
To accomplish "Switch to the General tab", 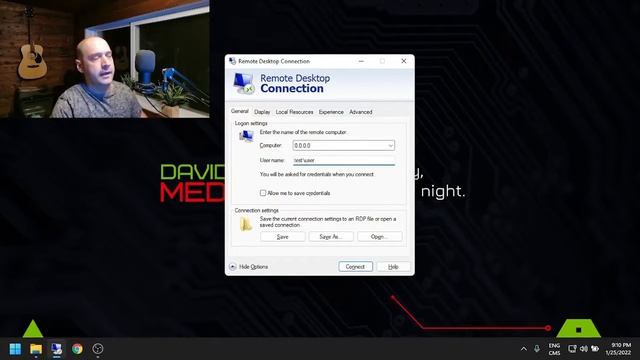I will coord(240,111).
